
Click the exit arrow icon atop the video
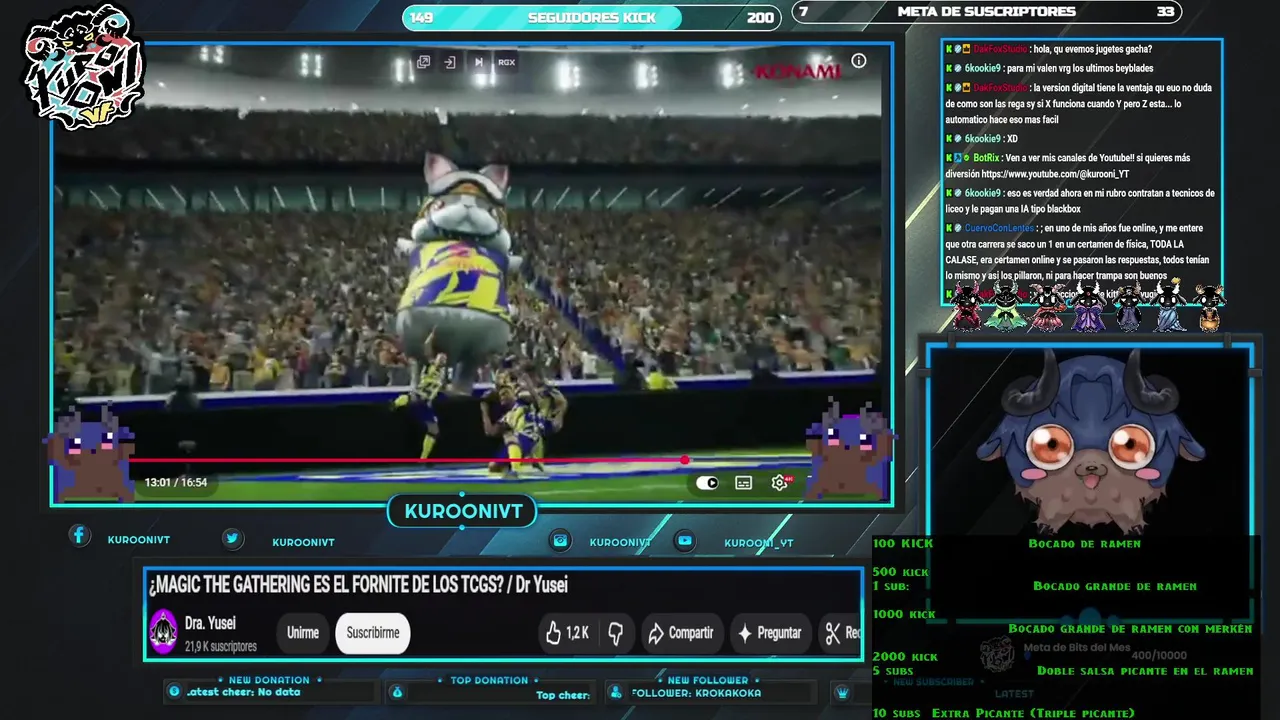(x=450, y=62)
